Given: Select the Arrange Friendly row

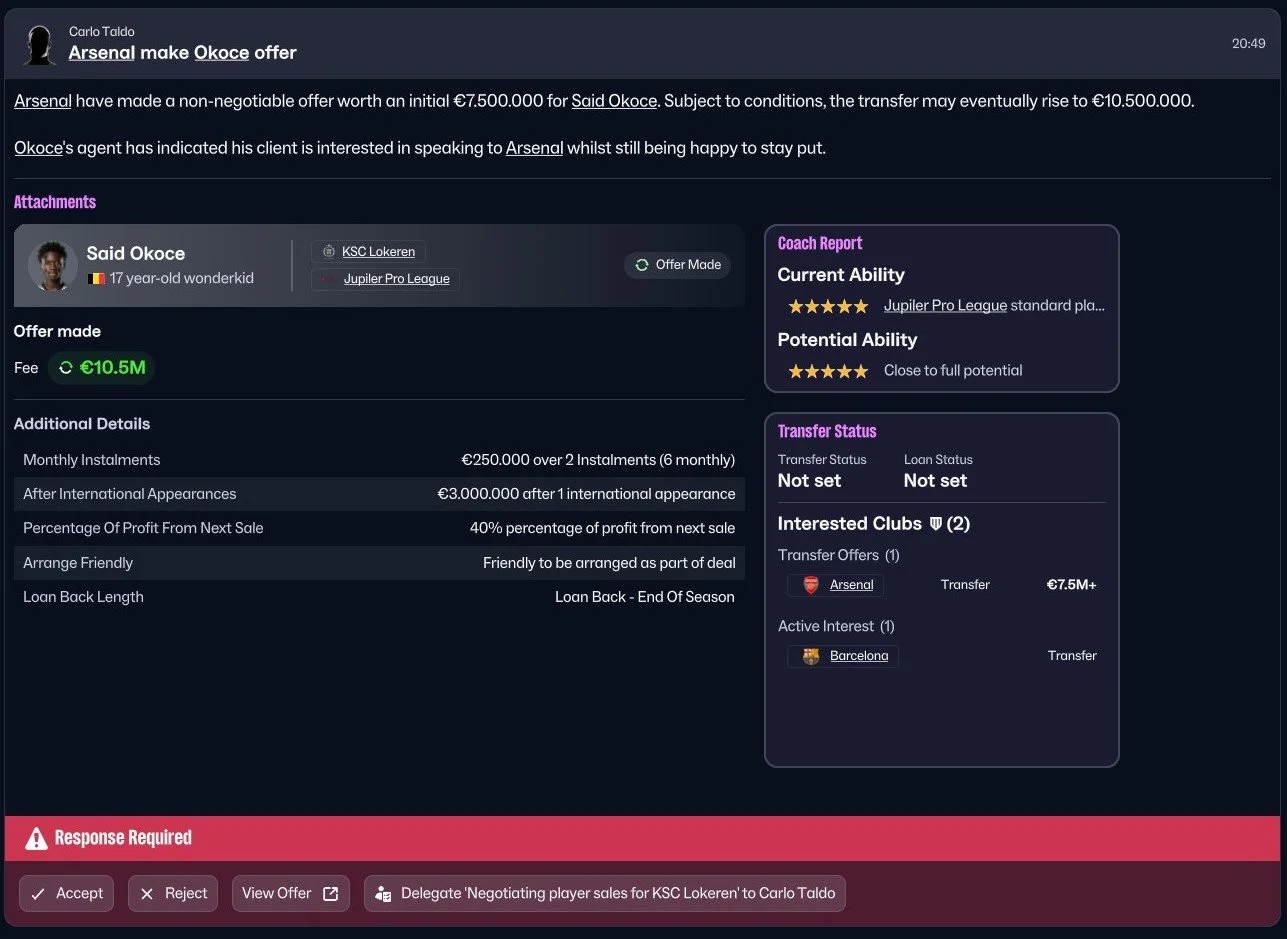Looking at the screenshot, I should pyautogui.click(x=379, y=563).
